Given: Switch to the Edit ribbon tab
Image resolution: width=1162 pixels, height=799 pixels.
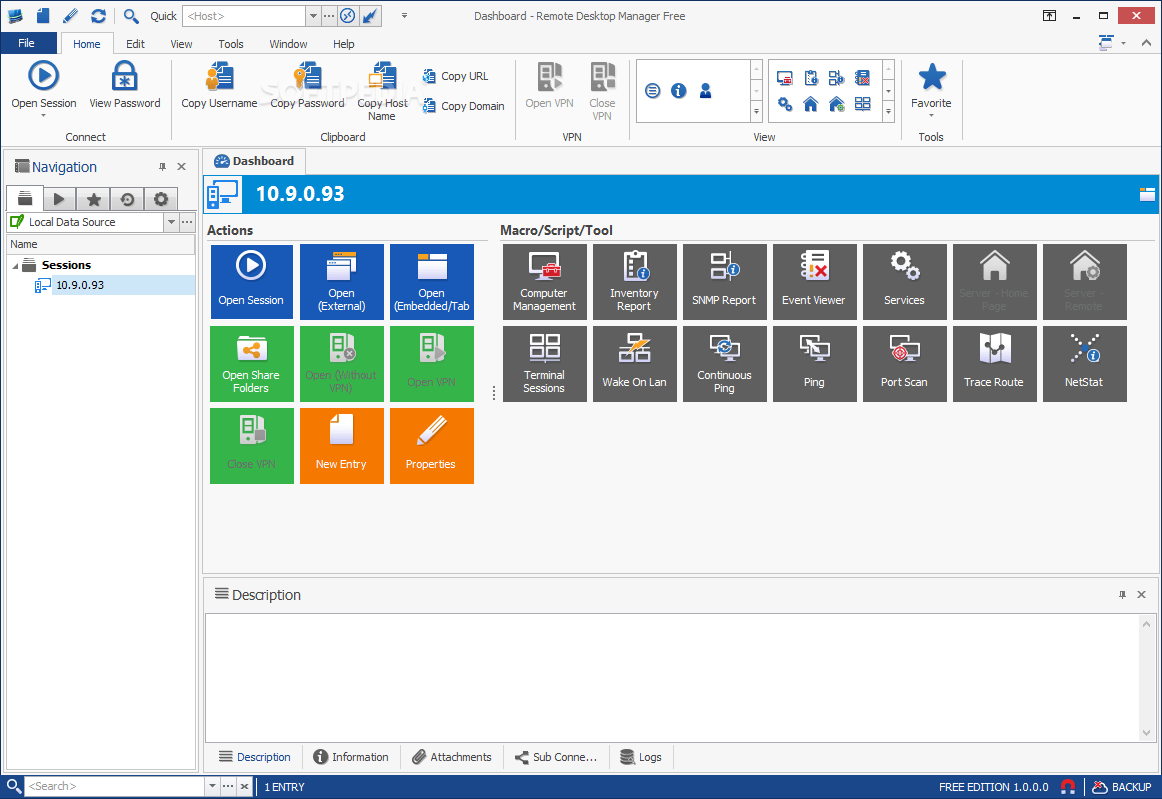Looking at the screenshot, I should [x=135, y=44].
